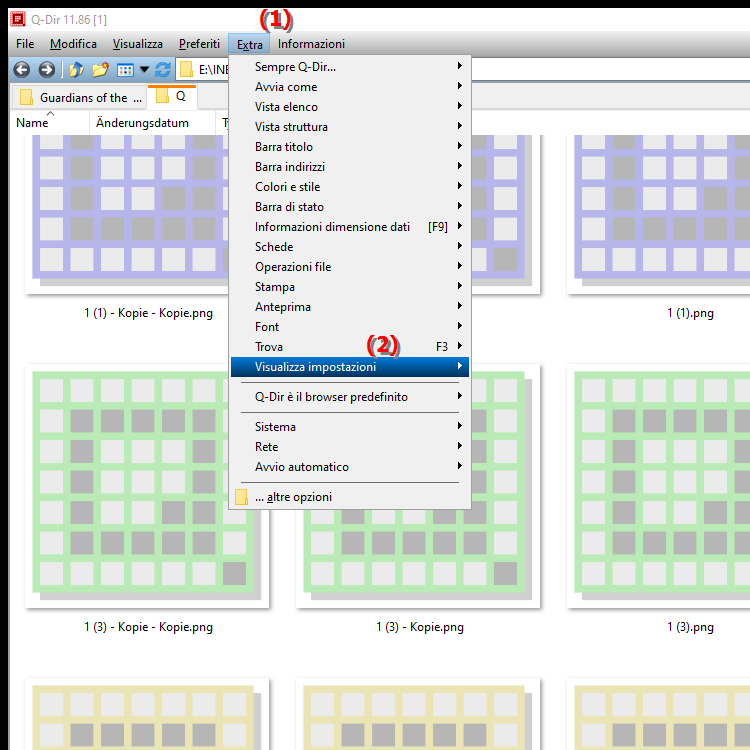Open the Anteprima submenu

pos(350,307)
